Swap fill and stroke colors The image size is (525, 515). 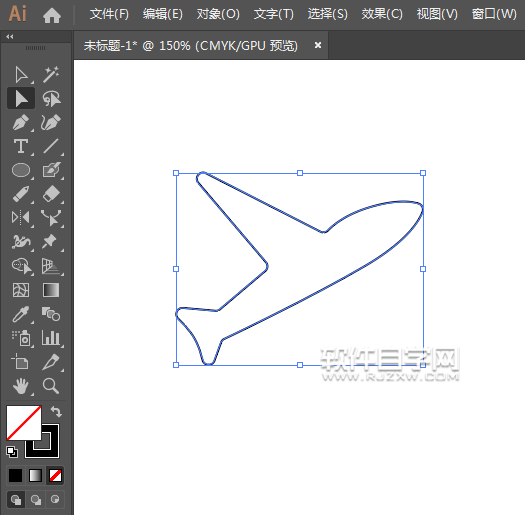[56, 412]
